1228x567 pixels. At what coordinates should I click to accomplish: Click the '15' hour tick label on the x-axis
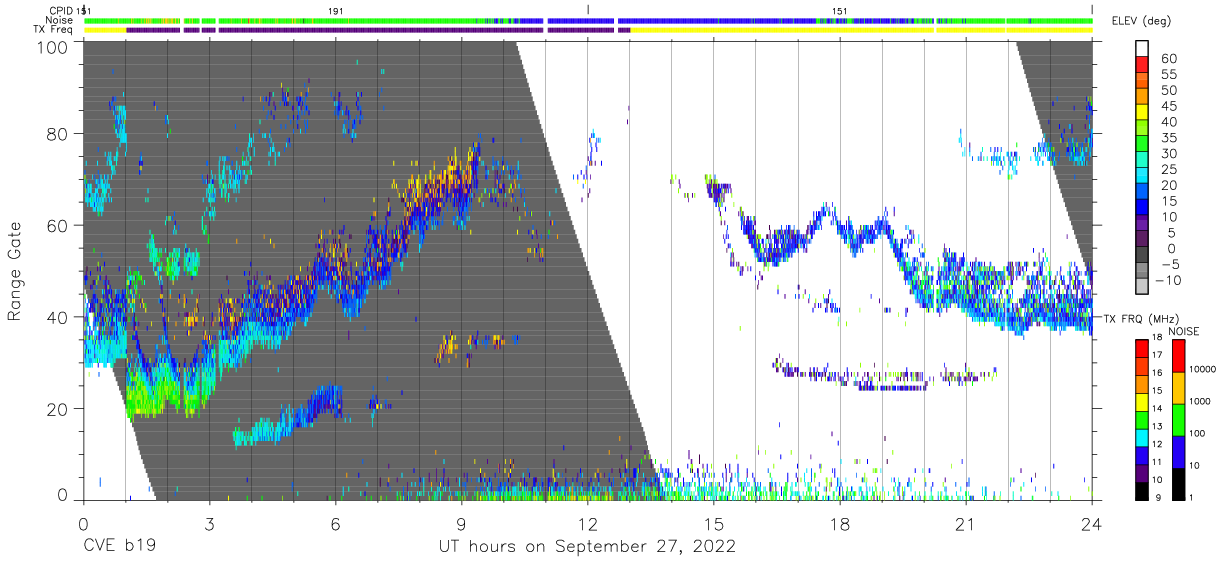(714, 523)
